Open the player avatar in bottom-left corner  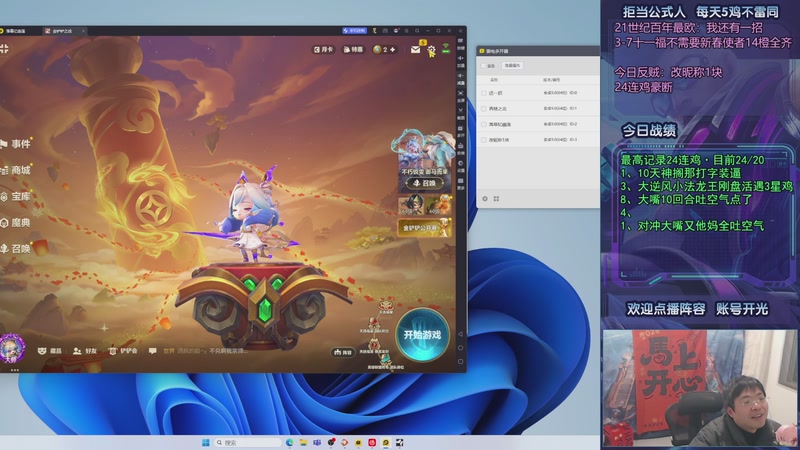click(11, 349)
